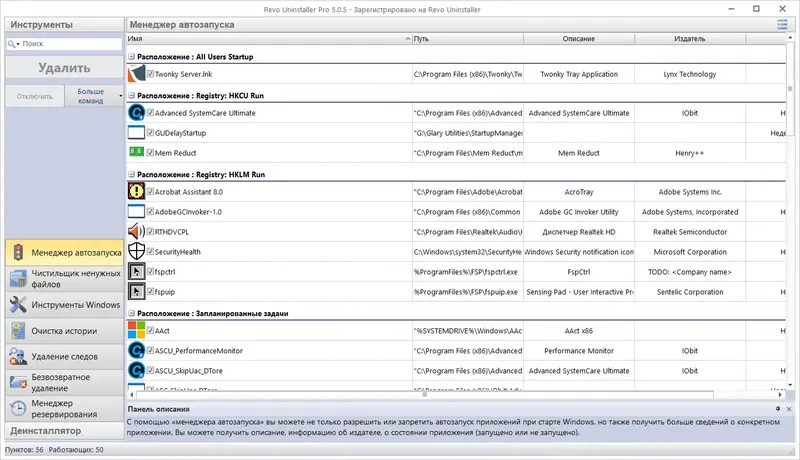Open search options dropdown arrow
Image resolution: width=800 pixels, height=460 pixels.
(18, 44)
